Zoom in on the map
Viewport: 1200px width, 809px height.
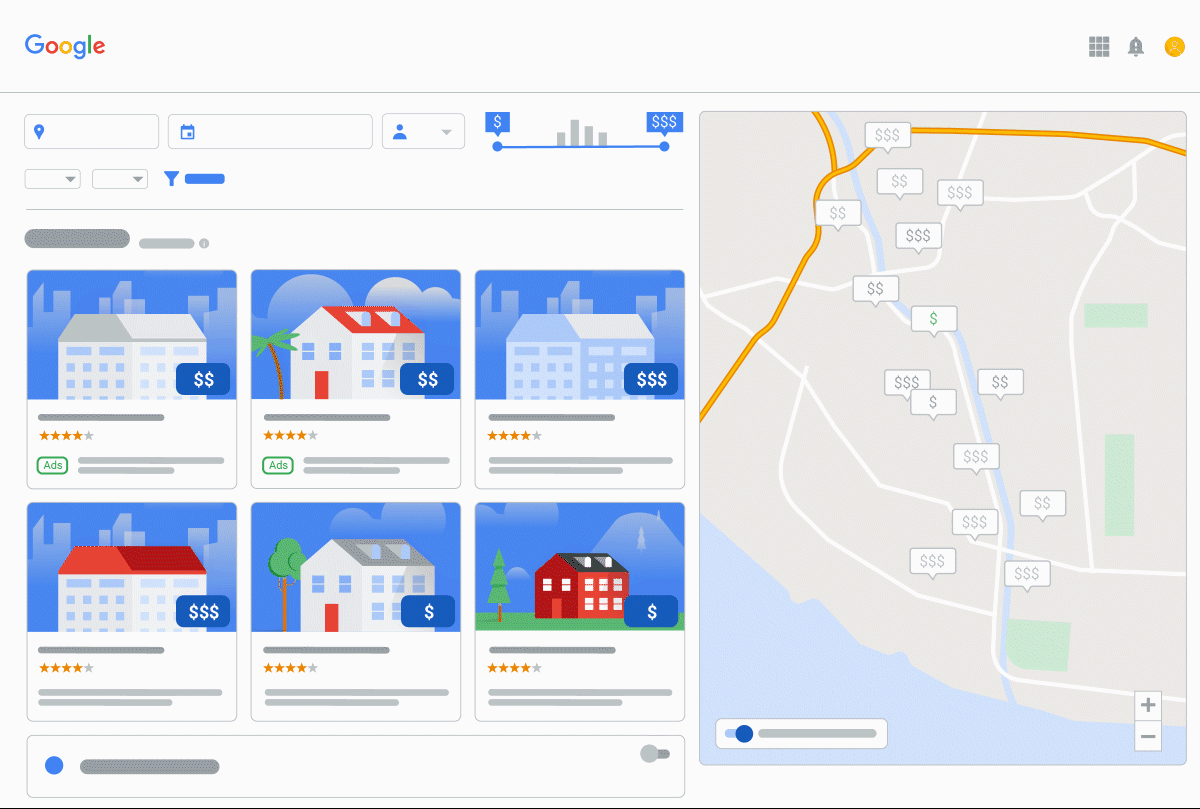tap(1148, 705)
